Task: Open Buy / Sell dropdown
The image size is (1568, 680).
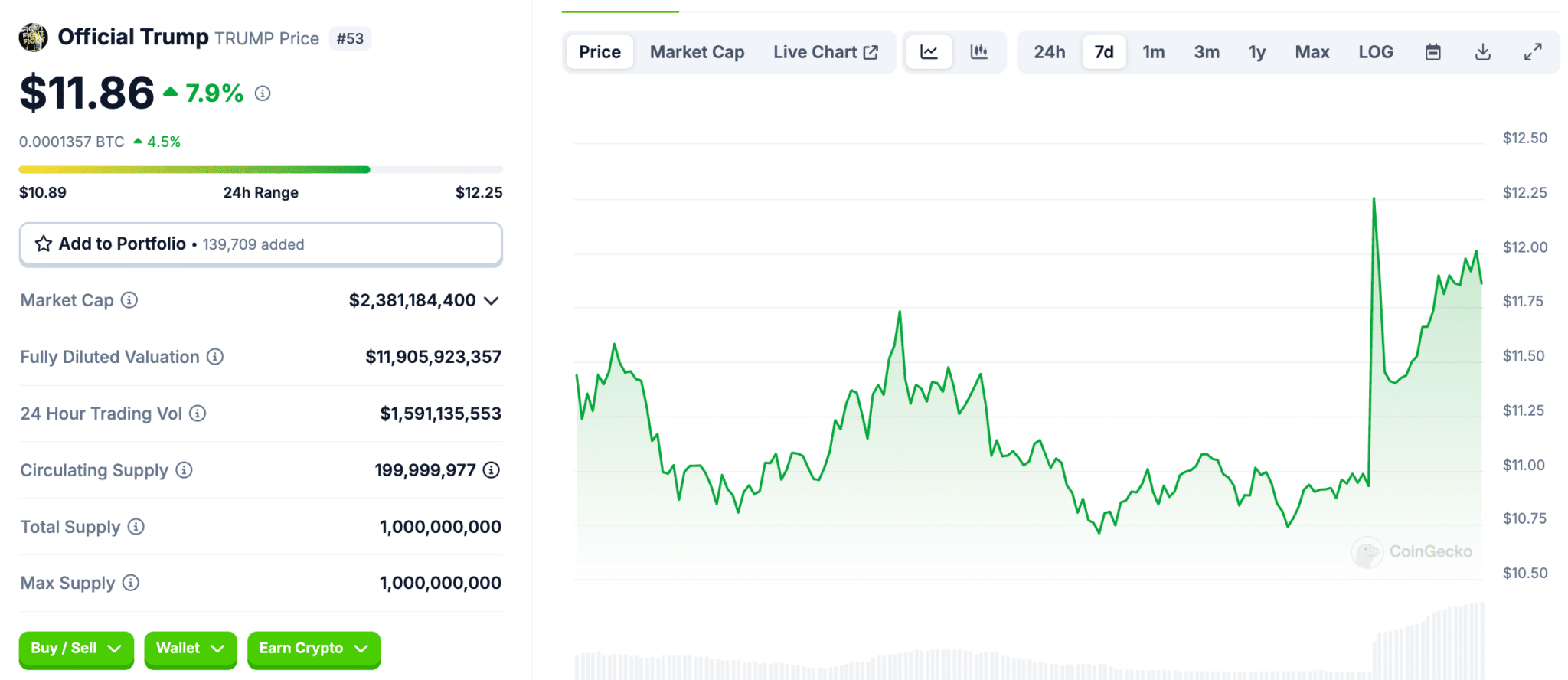Action: pyautogui.click(x=77, y=649)
